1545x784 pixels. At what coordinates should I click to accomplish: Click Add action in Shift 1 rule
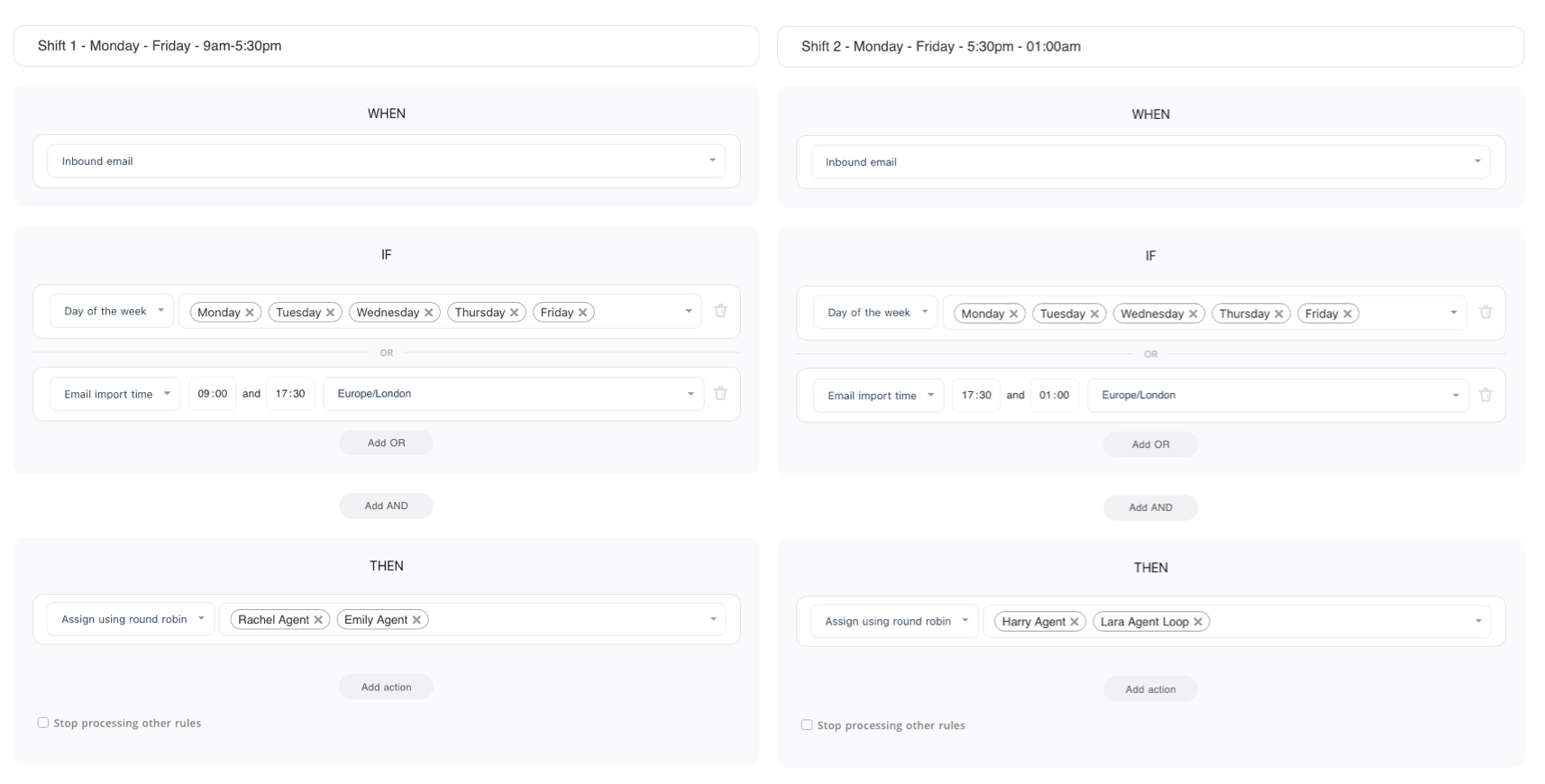click(386, 688)
